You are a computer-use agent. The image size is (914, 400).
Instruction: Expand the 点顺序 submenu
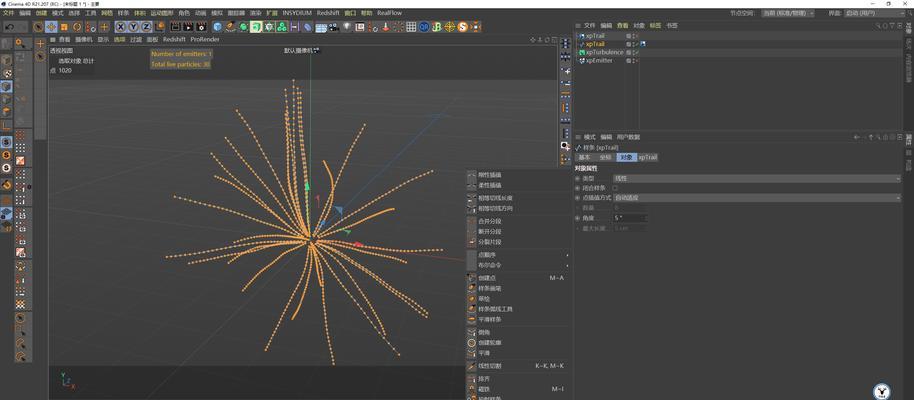(x=516, y=255)
